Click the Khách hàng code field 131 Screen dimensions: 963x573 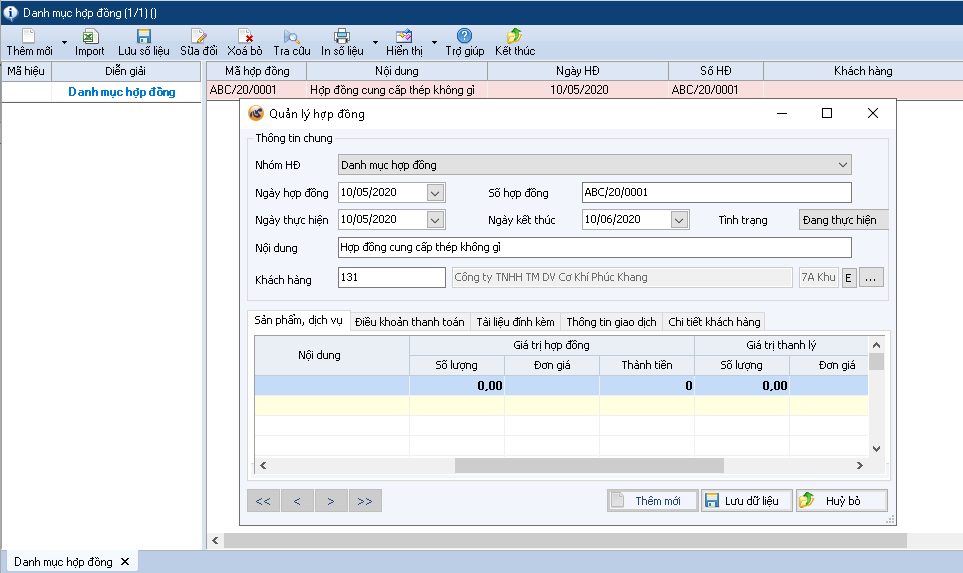[392, 278]
